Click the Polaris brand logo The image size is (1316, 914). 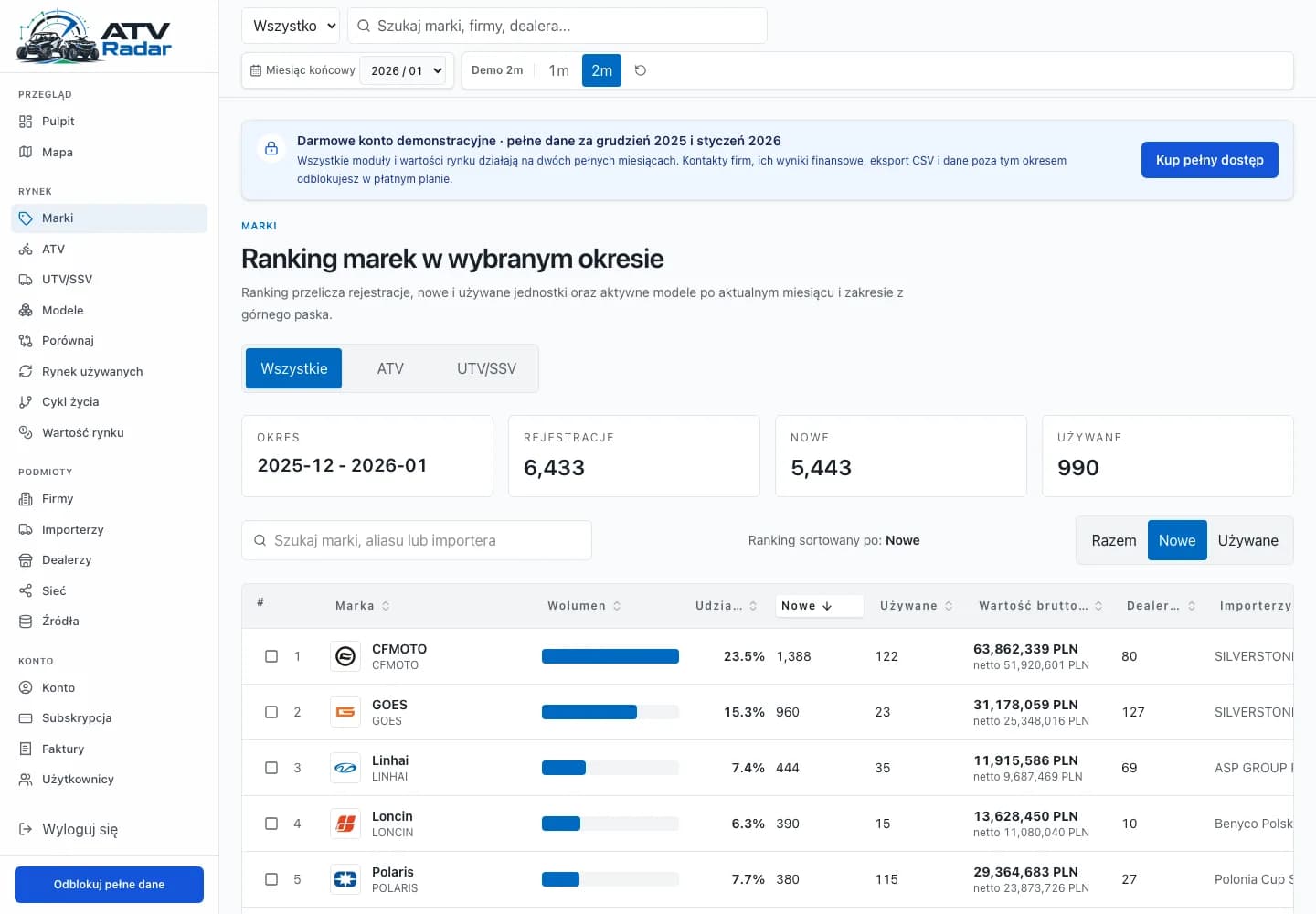[345, 879]
